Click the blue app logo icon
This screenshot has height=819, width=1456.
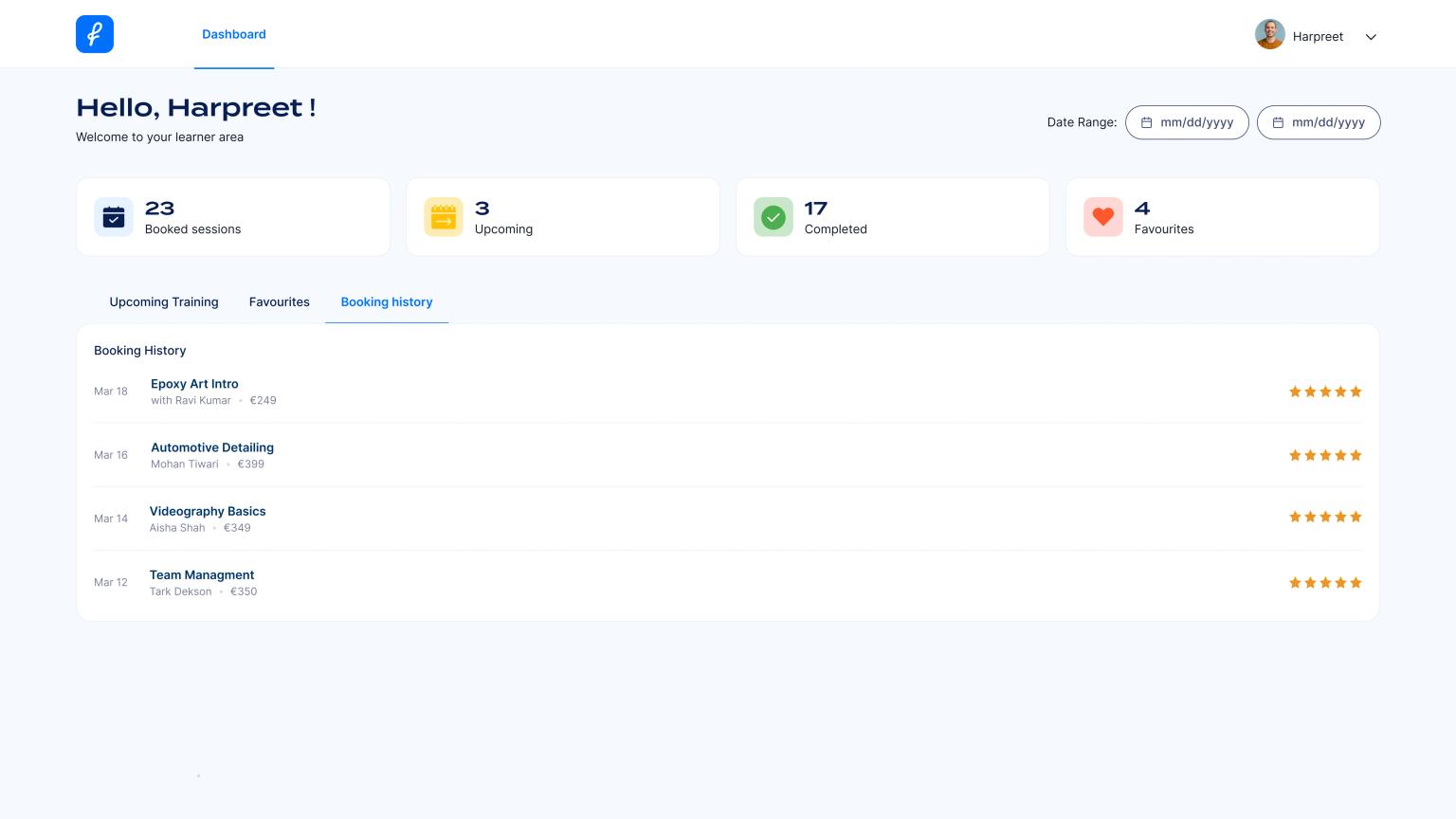(x=95, y=34)
